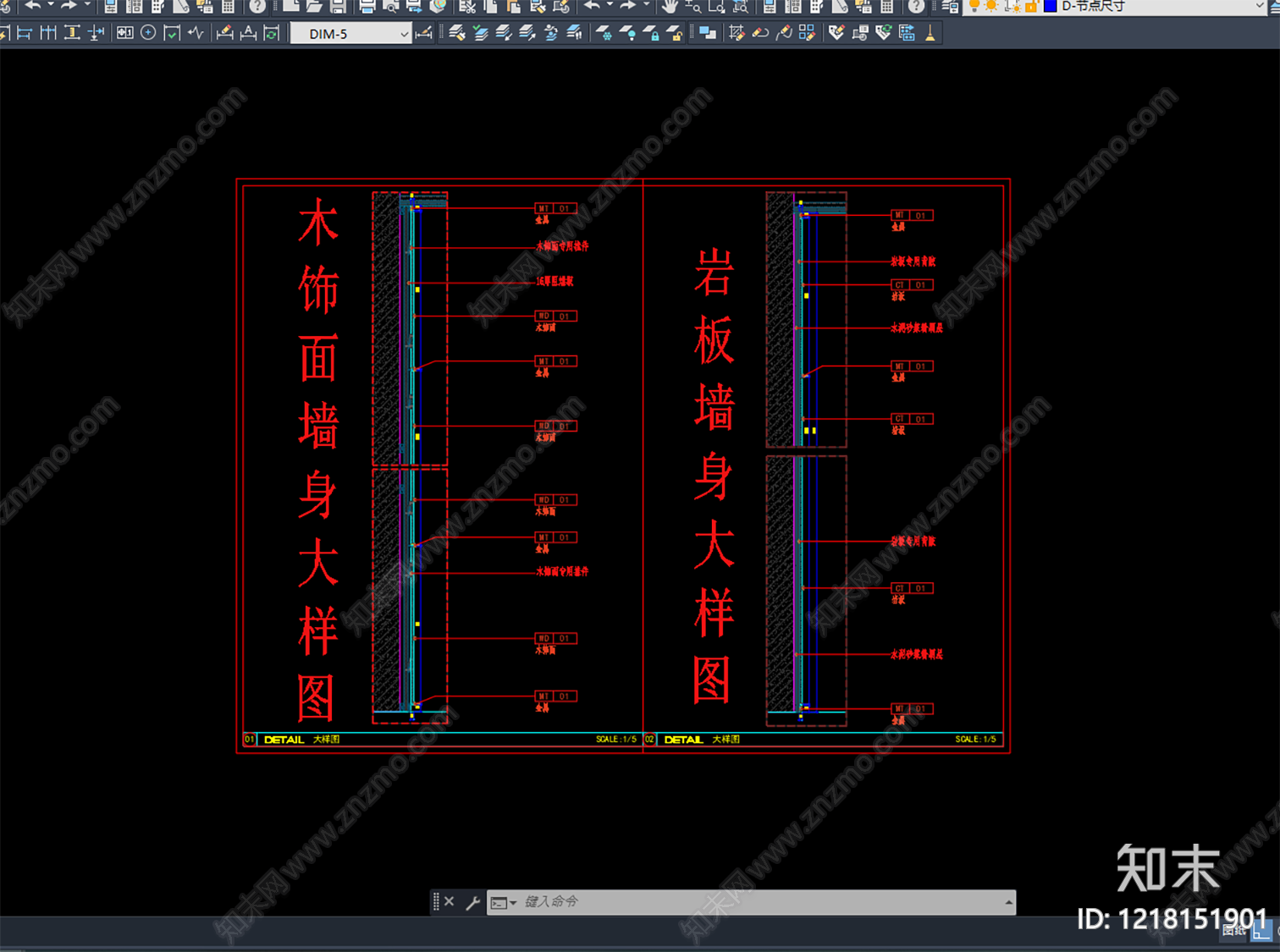
Task: Close the command line window
Action: 450,902
